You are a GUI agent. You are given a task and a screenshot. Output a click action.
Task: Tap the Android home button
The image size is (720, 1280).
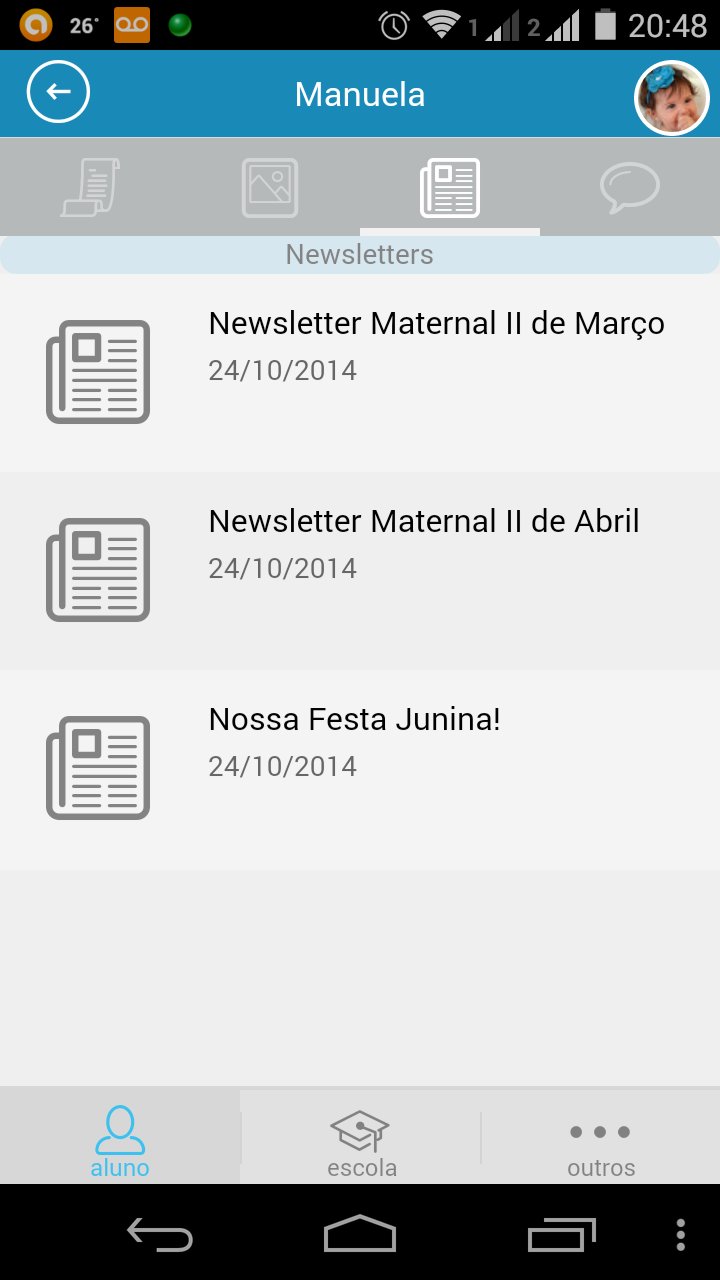360,1234
